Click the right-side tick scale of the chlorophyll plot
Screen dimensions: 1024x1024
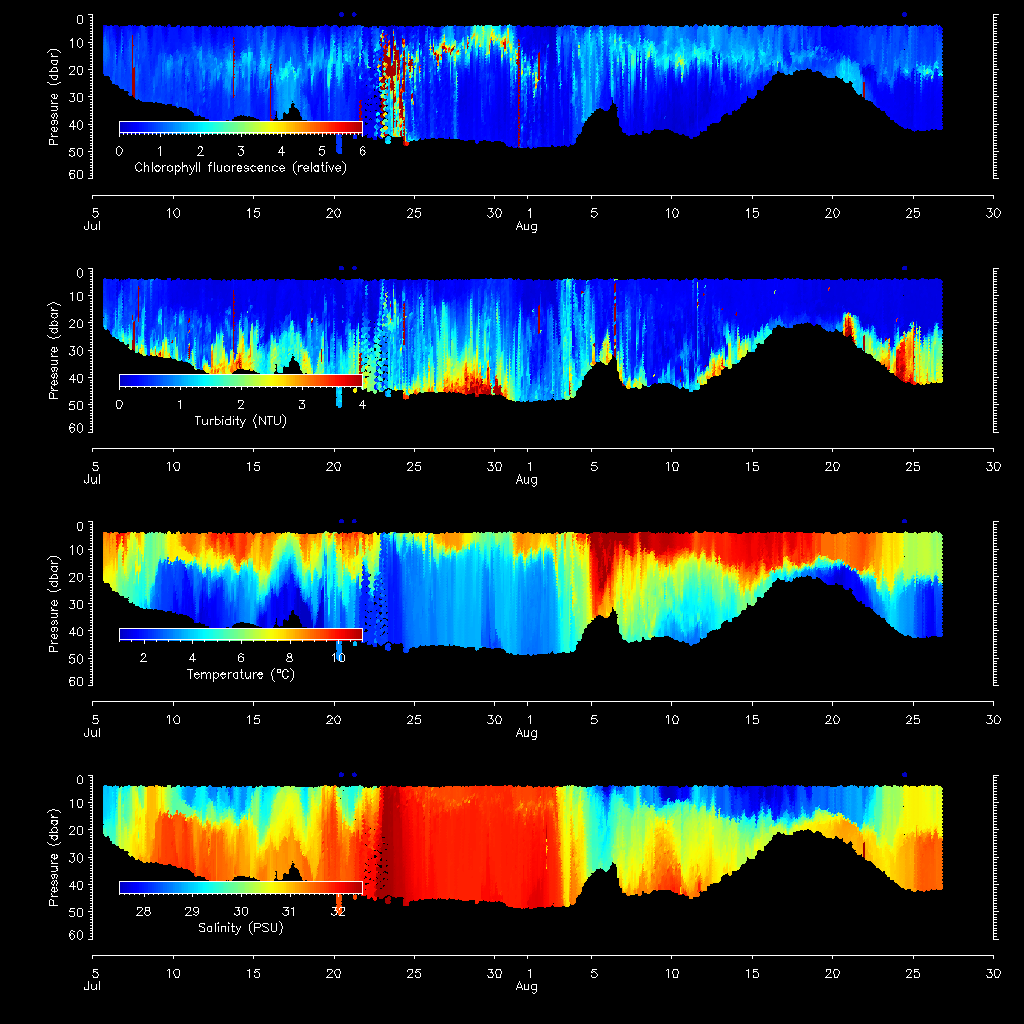click(994, 97)
